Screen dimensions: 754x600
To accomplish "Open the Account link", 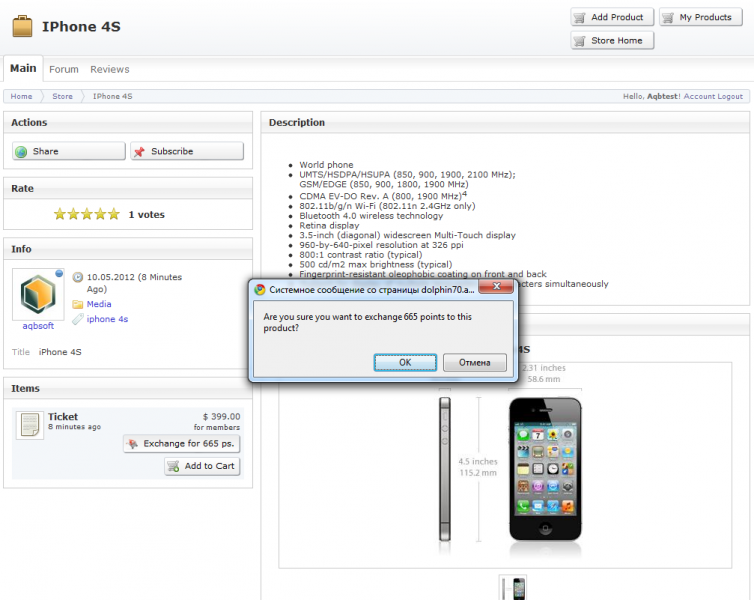I will point(699,96).
